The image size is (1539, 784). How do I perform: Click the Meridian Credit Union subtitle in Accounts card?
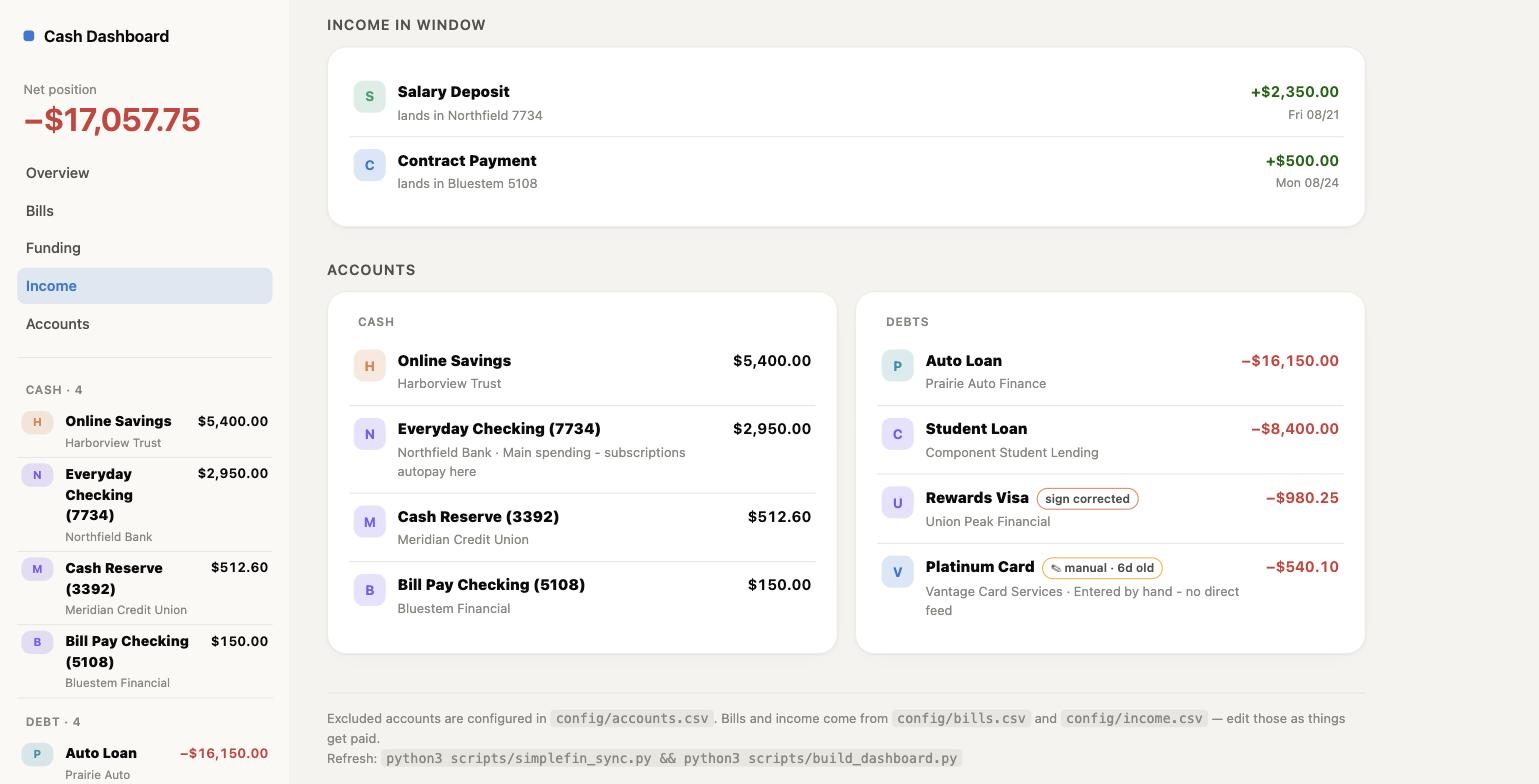[463, 540]
